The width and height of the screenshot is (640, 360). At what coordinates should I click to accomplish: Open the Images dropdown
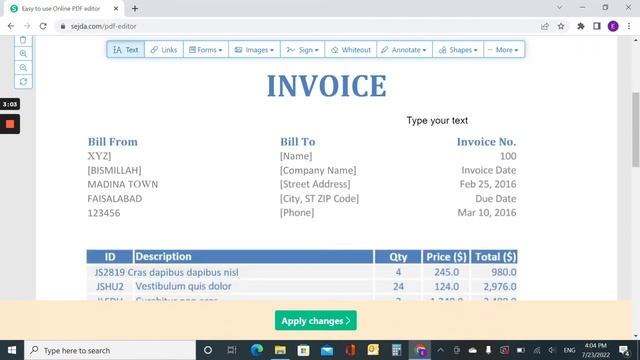[254, 50]
